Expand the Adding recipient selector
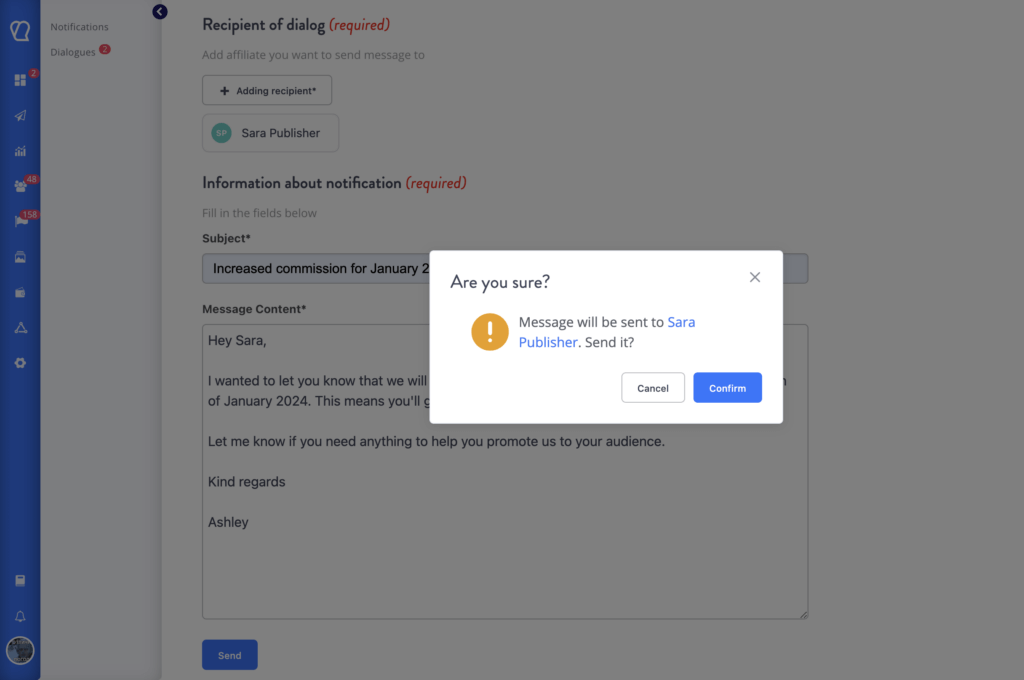Screen dimensions: 1024x680 pyautogui.click(x=266, y=90)
